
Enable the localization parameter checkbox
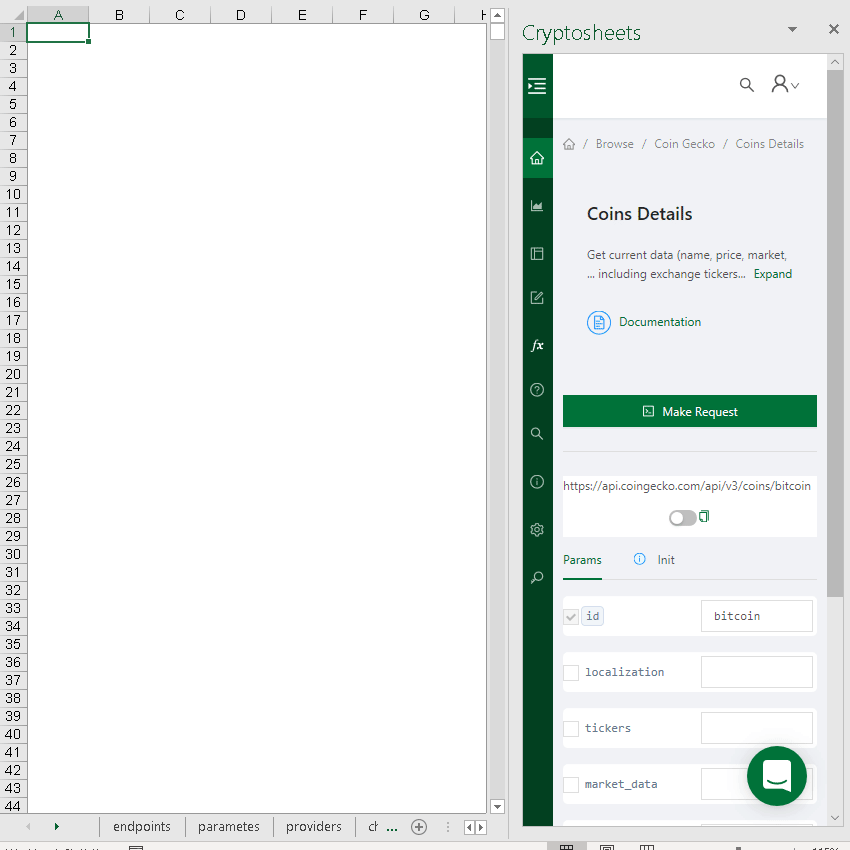[571, 673]
